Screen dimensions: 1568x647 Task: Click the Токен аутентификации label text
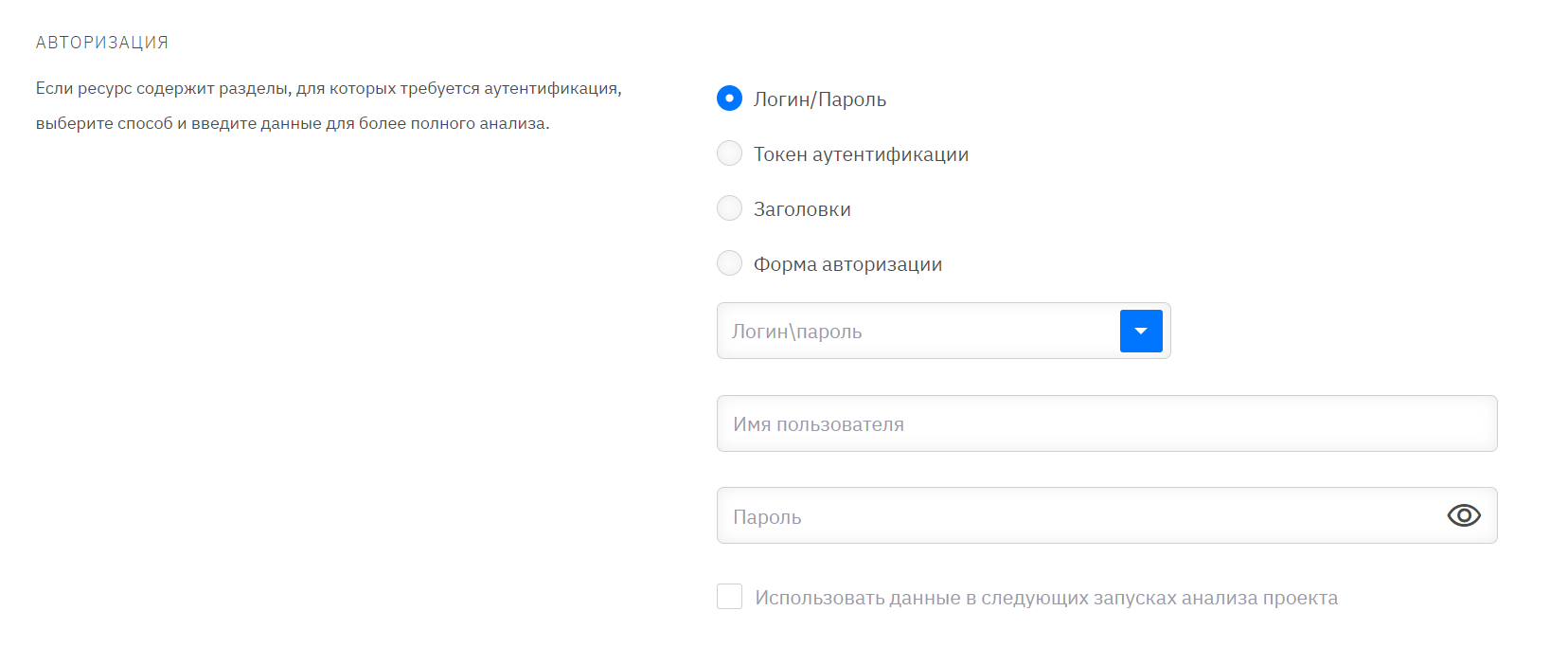point(861,154)
